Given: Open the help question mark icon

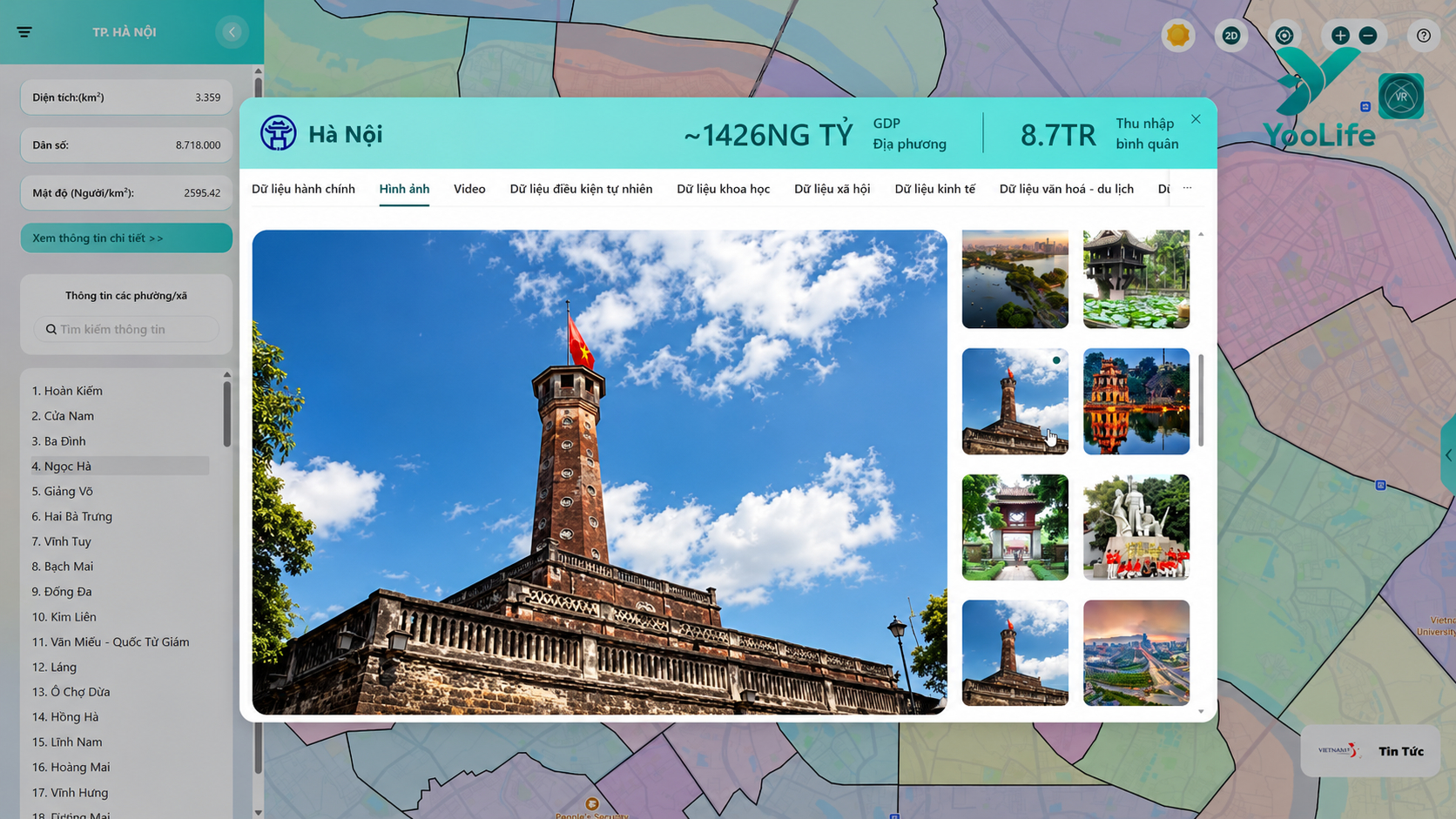Looking at the screenshot, I should coord(1424,36).
